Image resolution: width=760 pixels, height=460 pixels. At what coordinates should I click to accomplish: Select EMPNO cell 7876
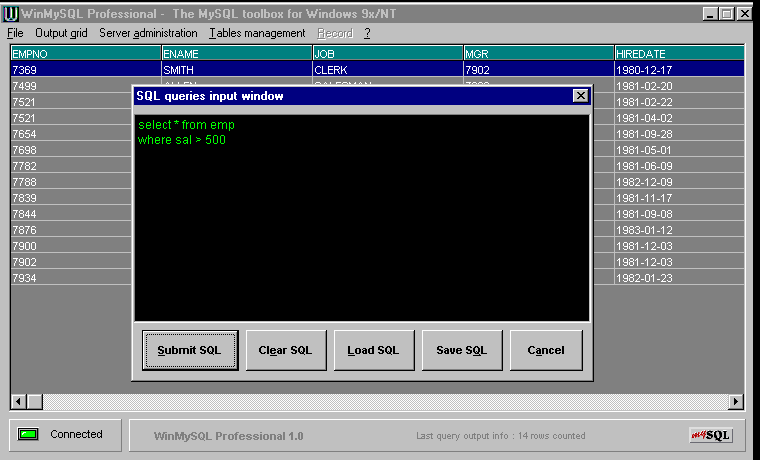click(71, 230)
